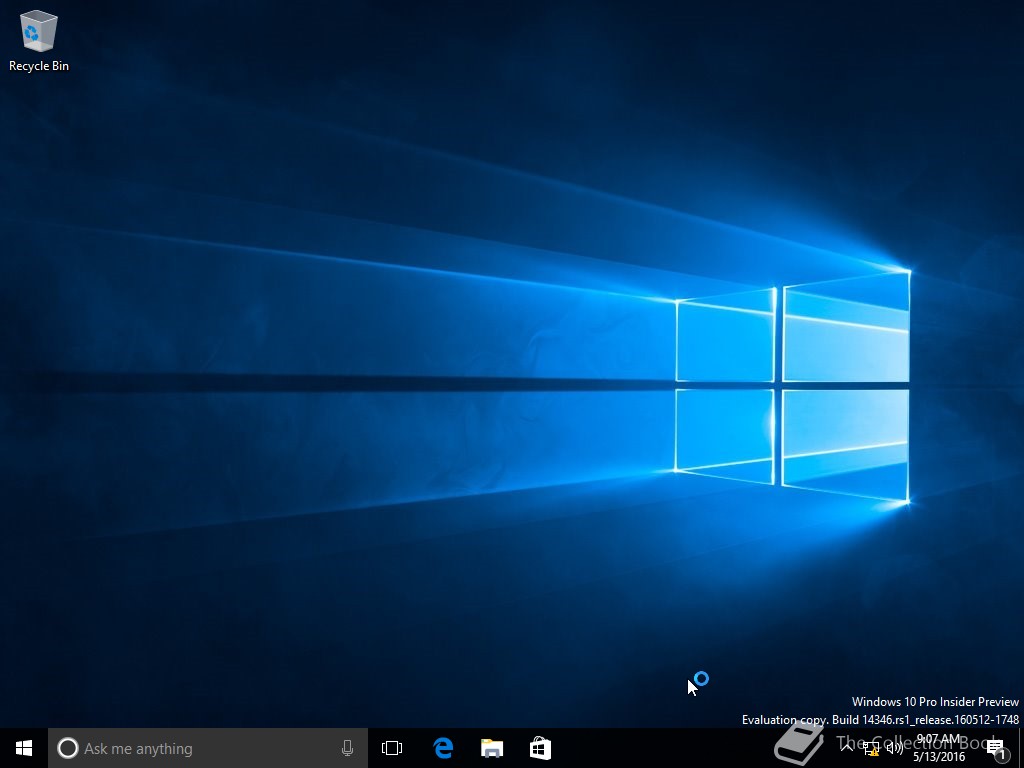Open the Recycle Bin desktop icon
The image size is (1024, 768).
[39, 40]
